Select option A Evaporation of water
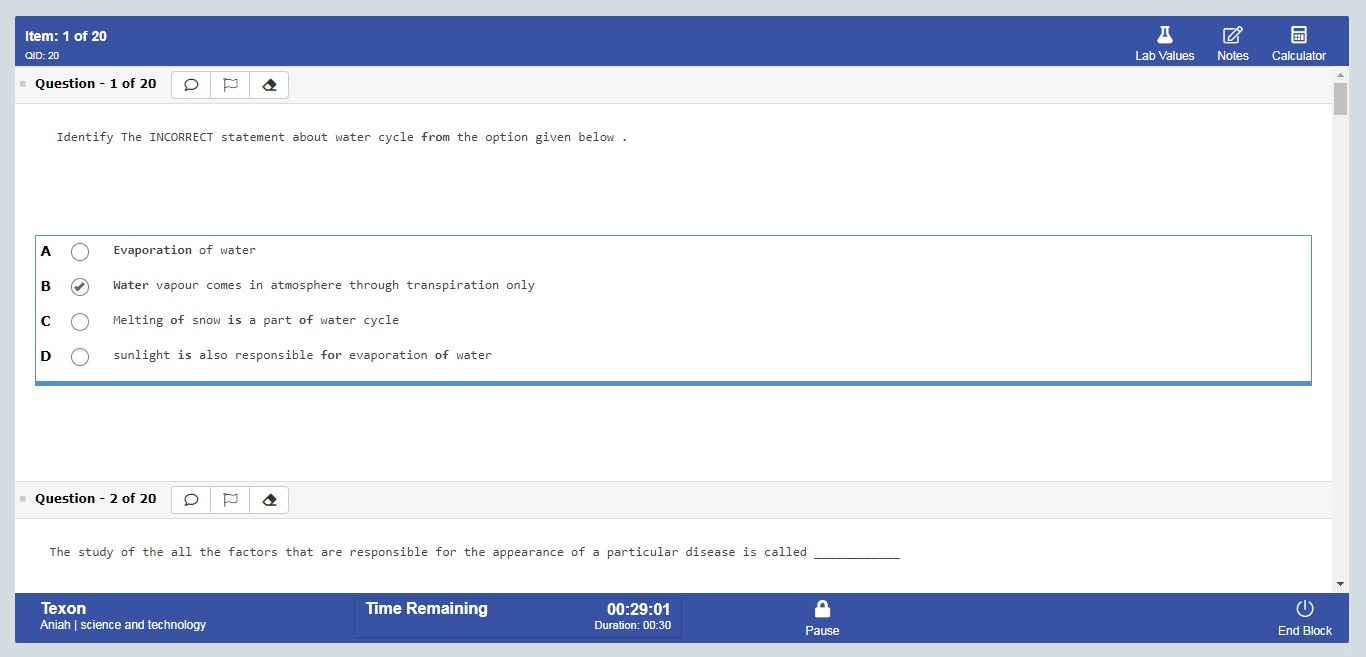This screenshot has height=657, width=1366. tap(80, 252)
